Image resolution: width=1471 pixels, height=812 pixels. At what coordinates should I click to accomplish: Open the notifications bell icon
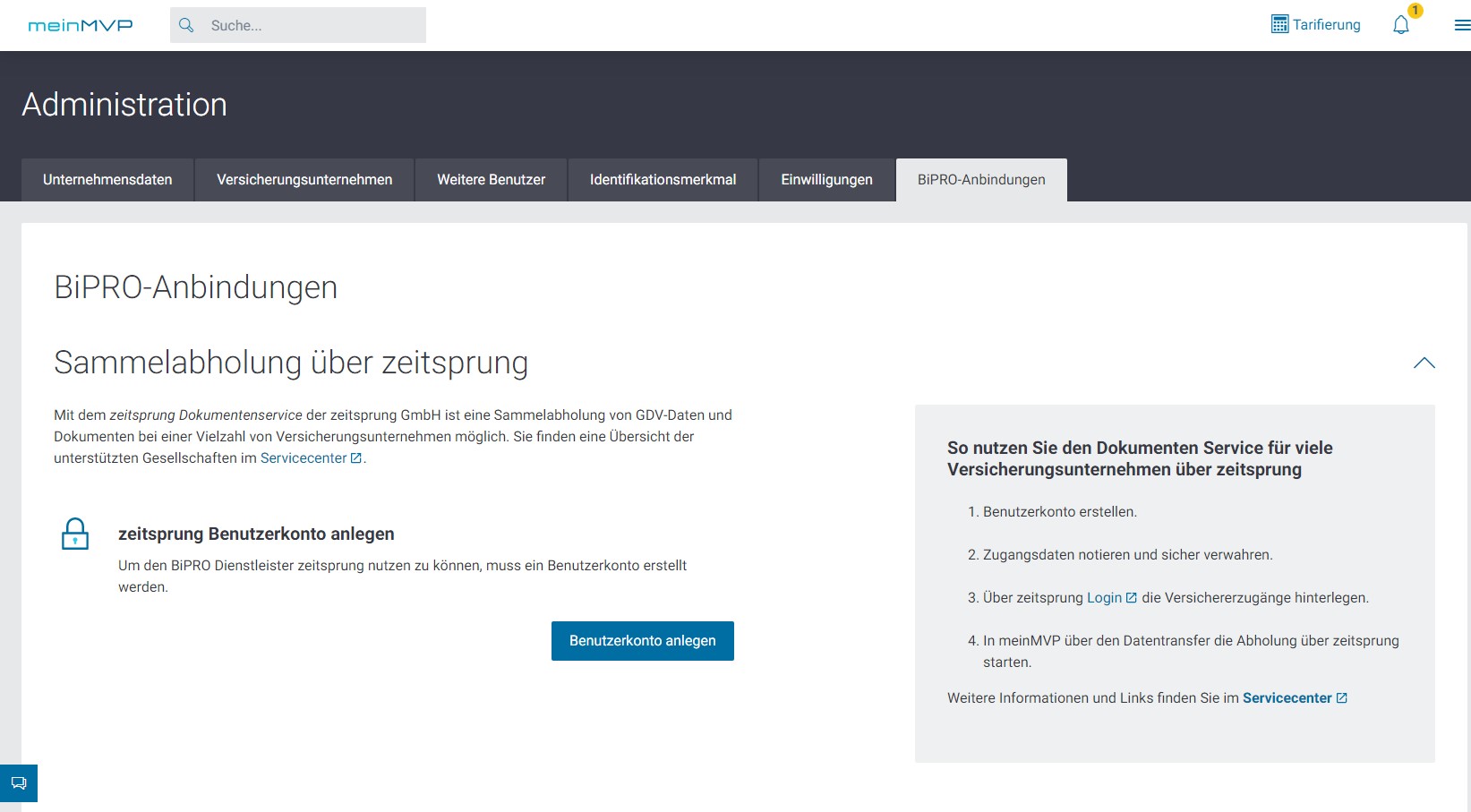tap(1401, 25)
